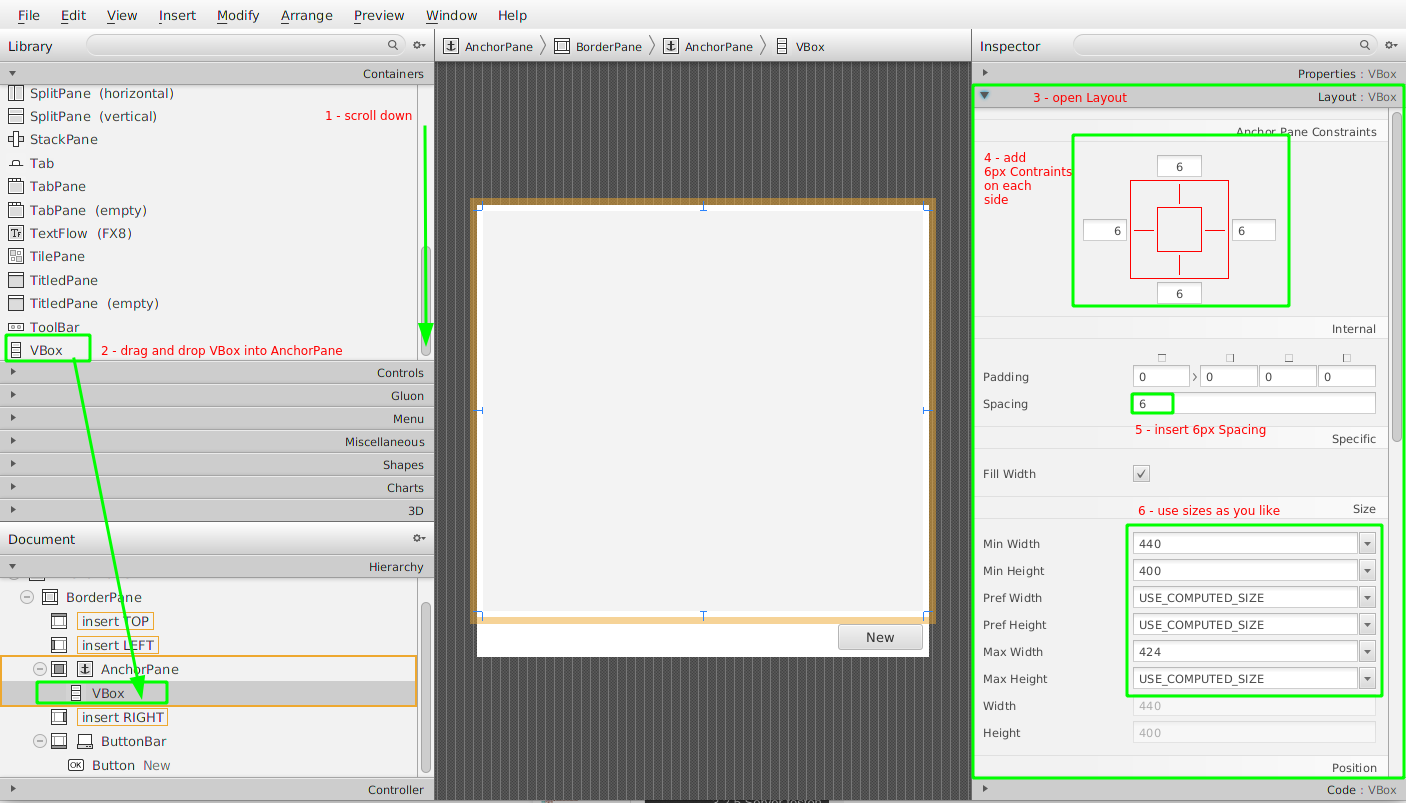Click the Inspector search magnifier icon
This screenshot has height=803, width=1406.
tap(1365, 45)
